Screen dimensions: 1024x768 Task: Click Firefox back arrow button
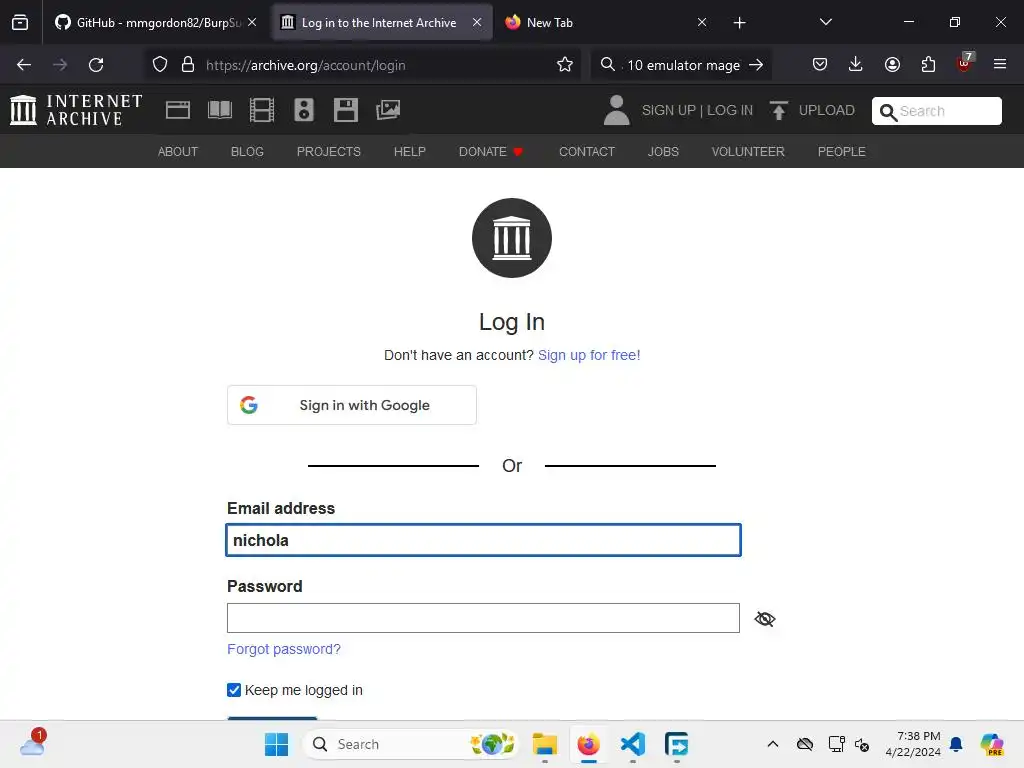click(24, 65)
